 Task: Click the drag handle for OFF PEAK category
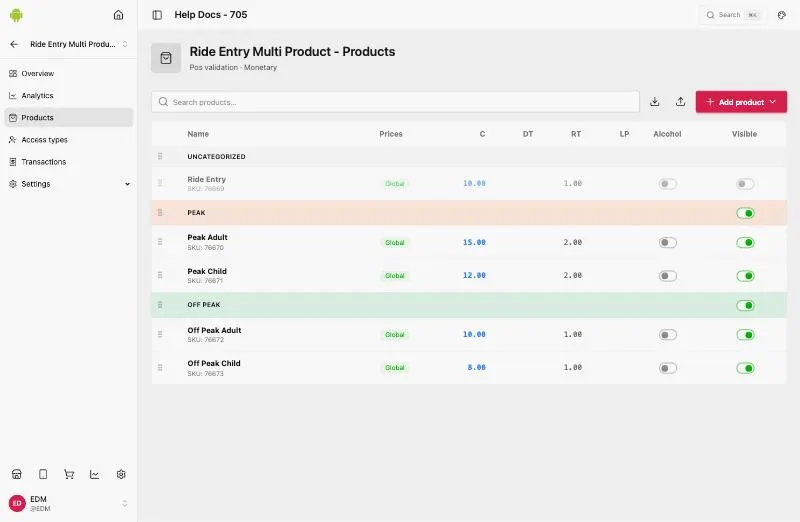click(160, 305)
